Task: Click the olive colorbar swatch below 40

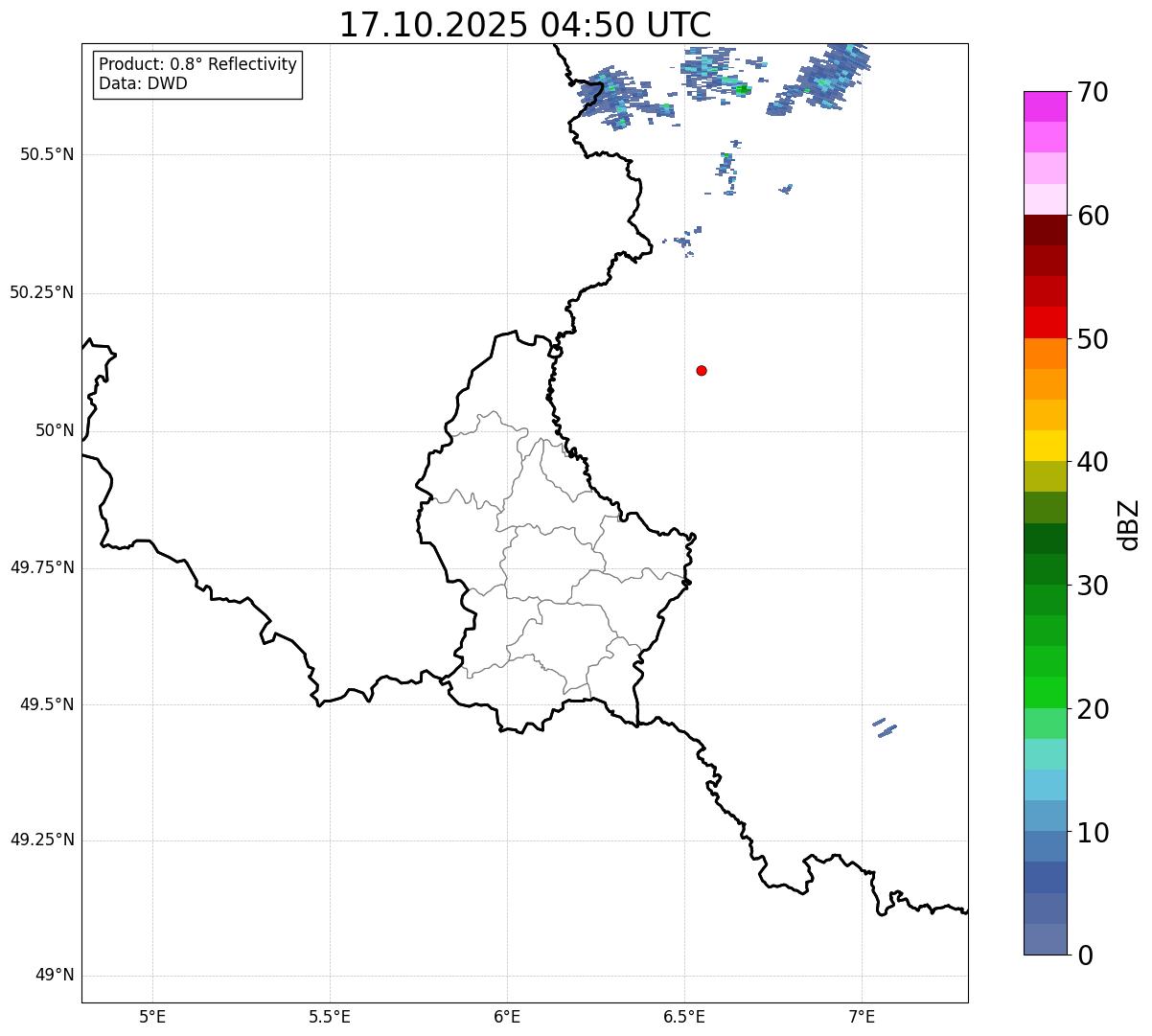Action: (1046, 476)
